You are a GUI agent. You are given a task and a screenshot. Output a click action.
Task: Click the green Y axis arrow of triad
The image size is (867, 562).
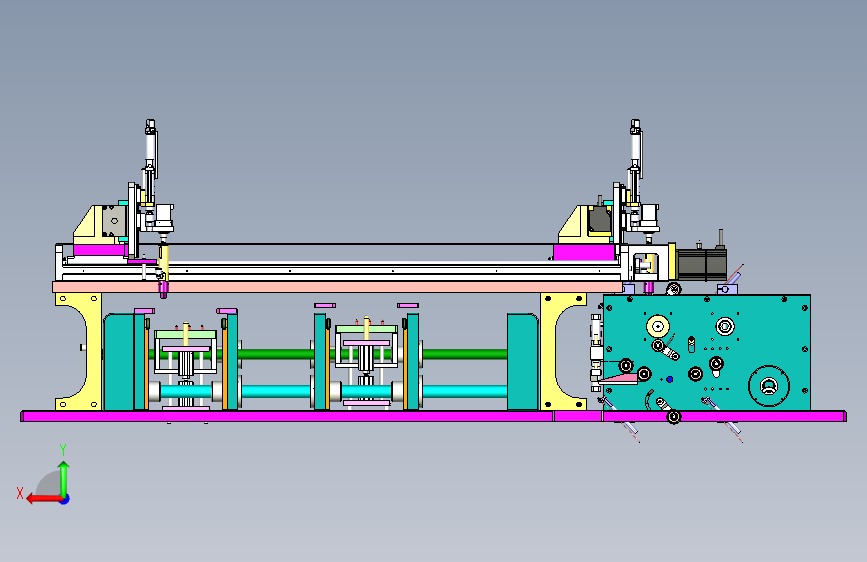(64, 479)
